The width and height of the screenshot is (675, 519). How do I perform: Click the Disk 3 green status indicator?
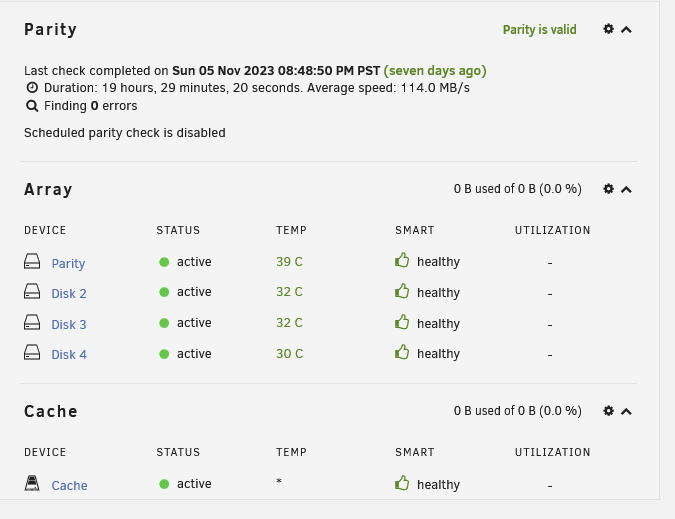point(164,323)
